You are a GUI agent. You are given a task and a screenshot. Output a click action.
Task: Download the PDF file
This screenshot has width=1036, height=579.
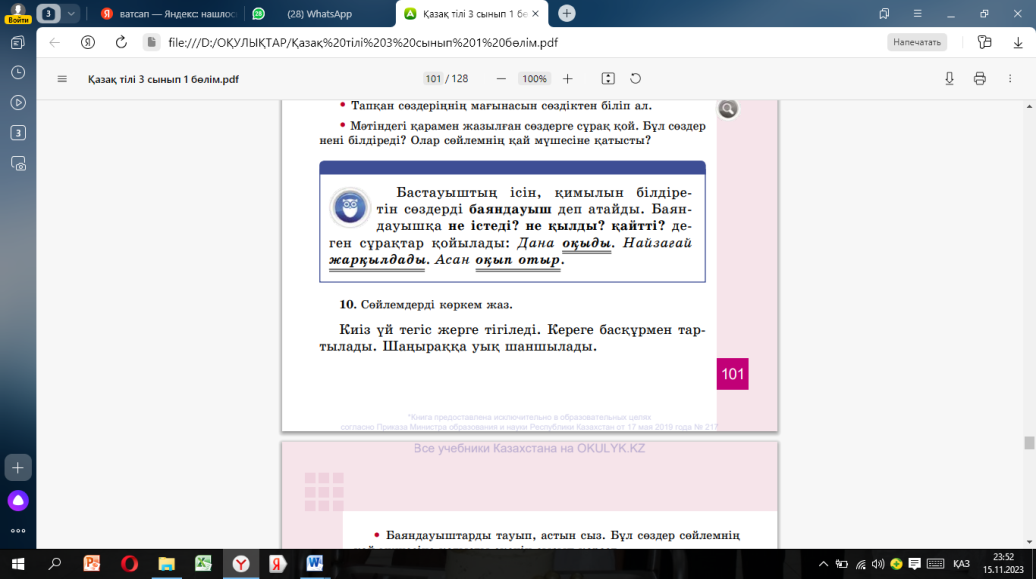point(949,79)
